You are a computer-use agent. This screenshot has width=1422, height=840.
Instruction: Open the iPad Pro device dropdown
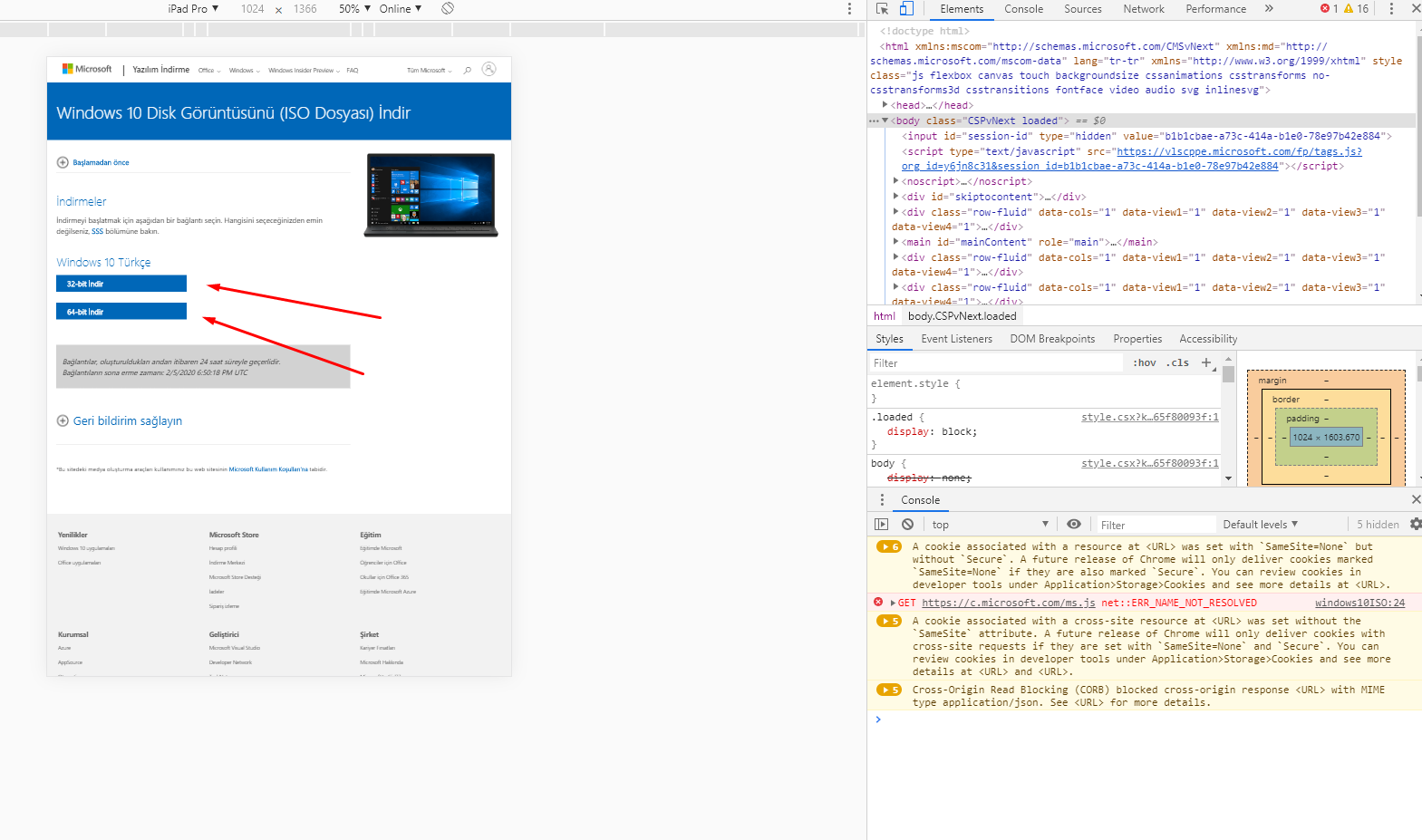pos(193,8)
